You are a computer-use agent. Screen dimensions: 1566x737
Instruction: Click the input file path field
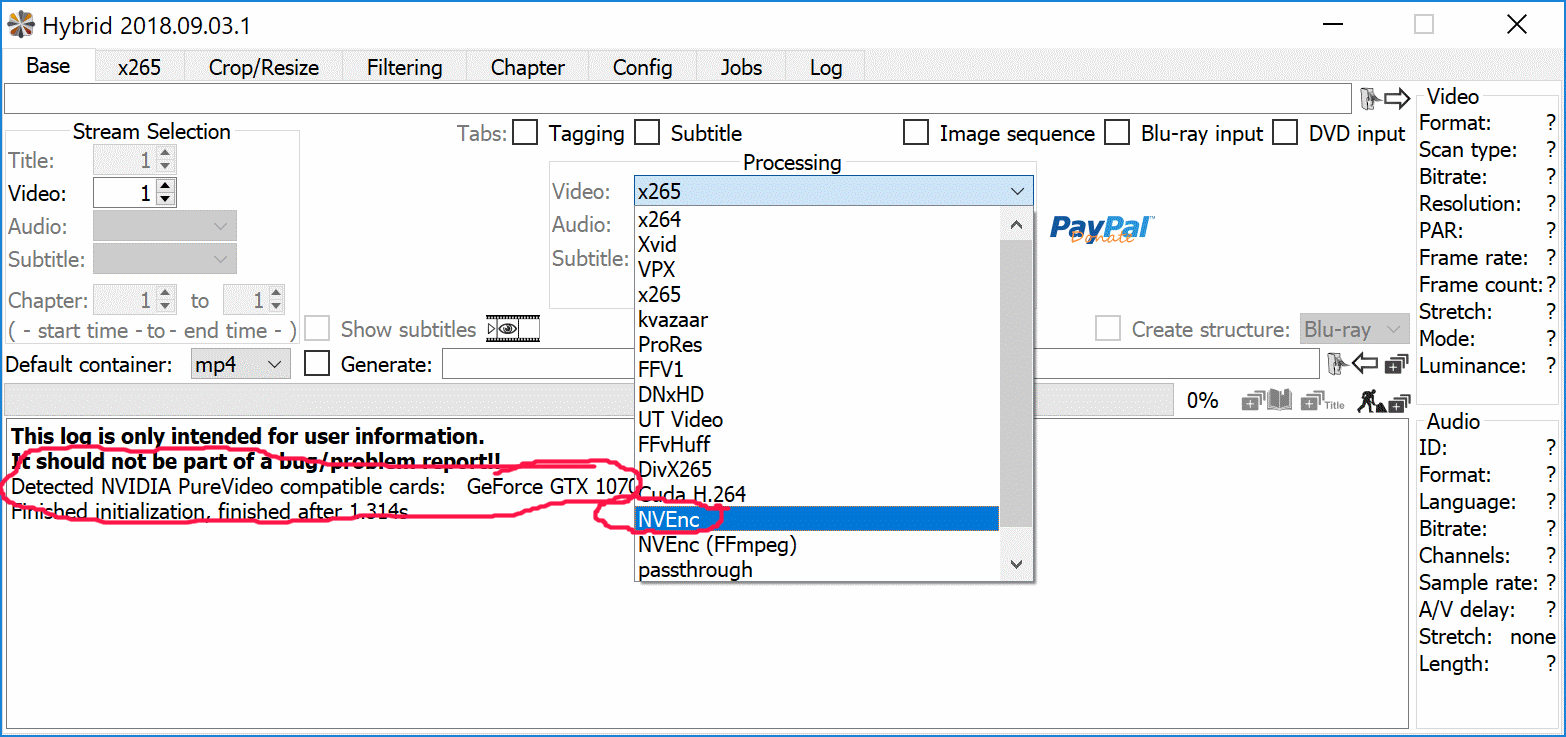coord(678,99)
